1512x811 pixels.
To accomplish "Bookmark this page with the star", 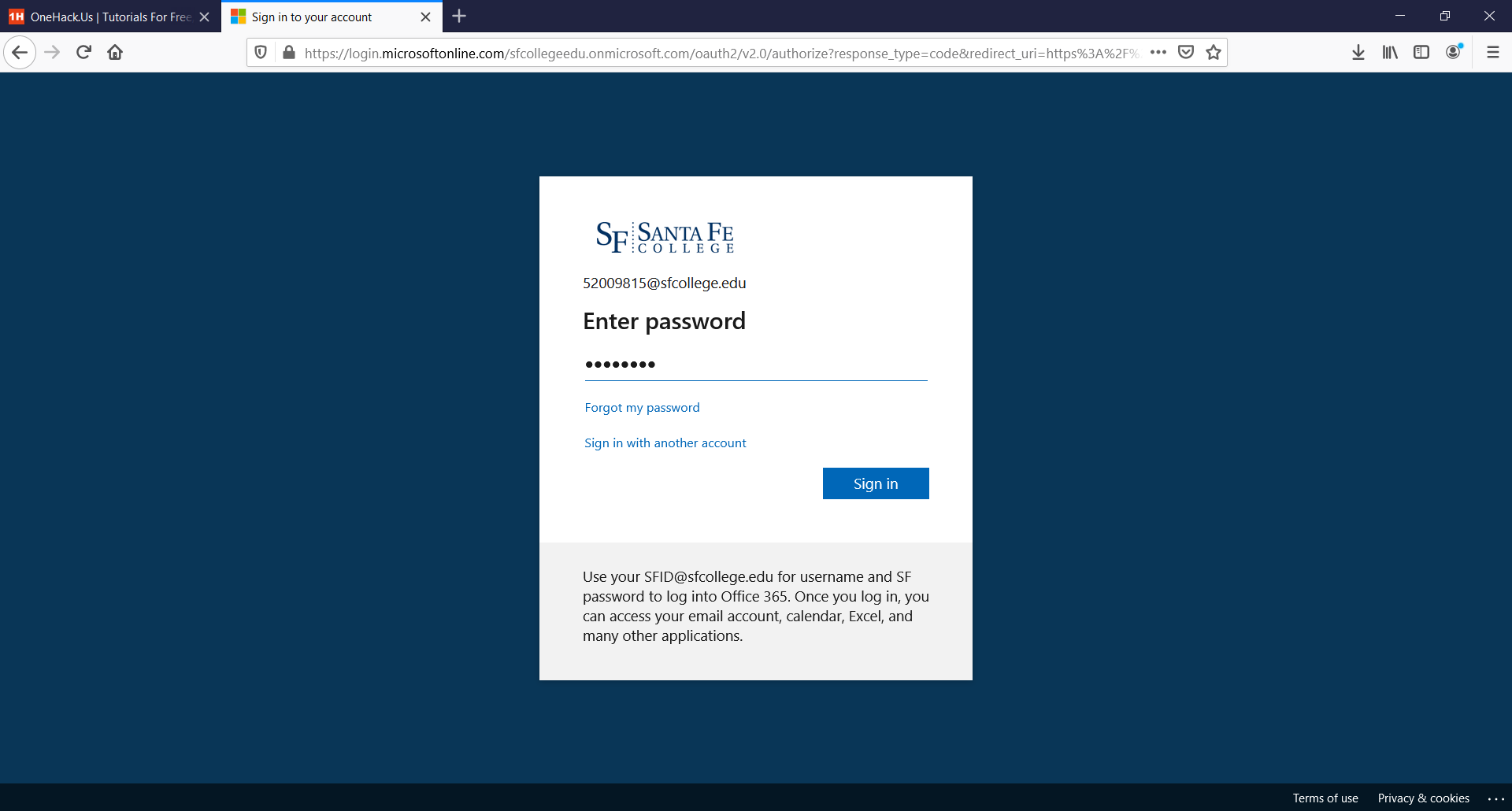I will coord(1214,53).
